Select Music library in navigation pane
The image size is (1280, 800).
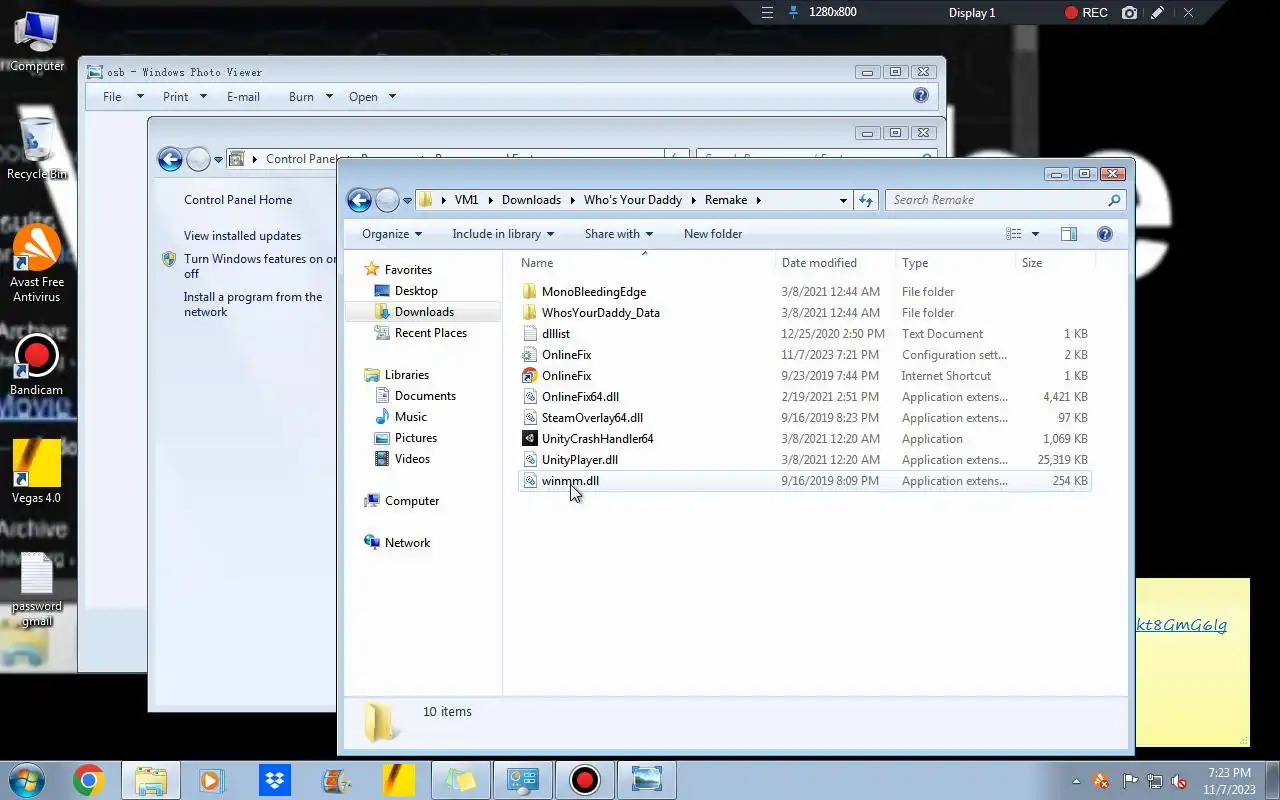[x=410, y=417]
